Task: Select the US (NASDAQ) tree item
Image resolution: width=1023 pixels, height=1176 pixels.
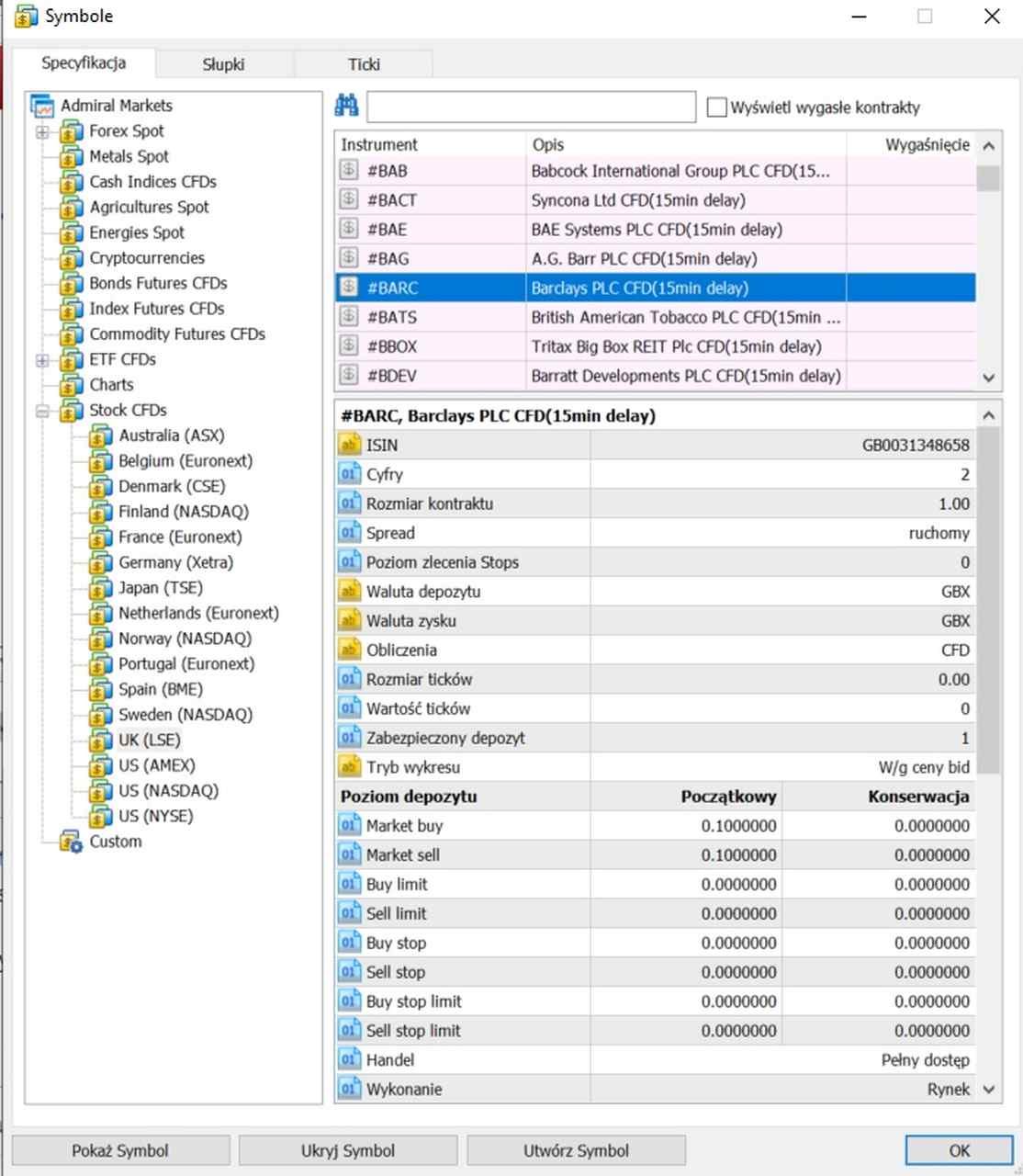Action: 168,791
